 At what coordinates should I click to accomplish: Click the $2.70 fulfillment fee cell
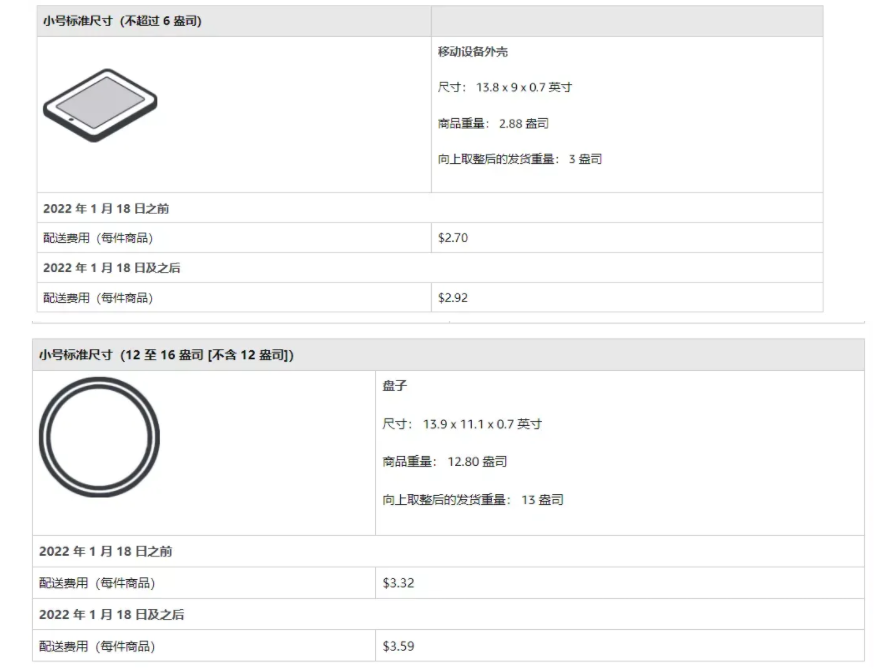tap(453, 238)
